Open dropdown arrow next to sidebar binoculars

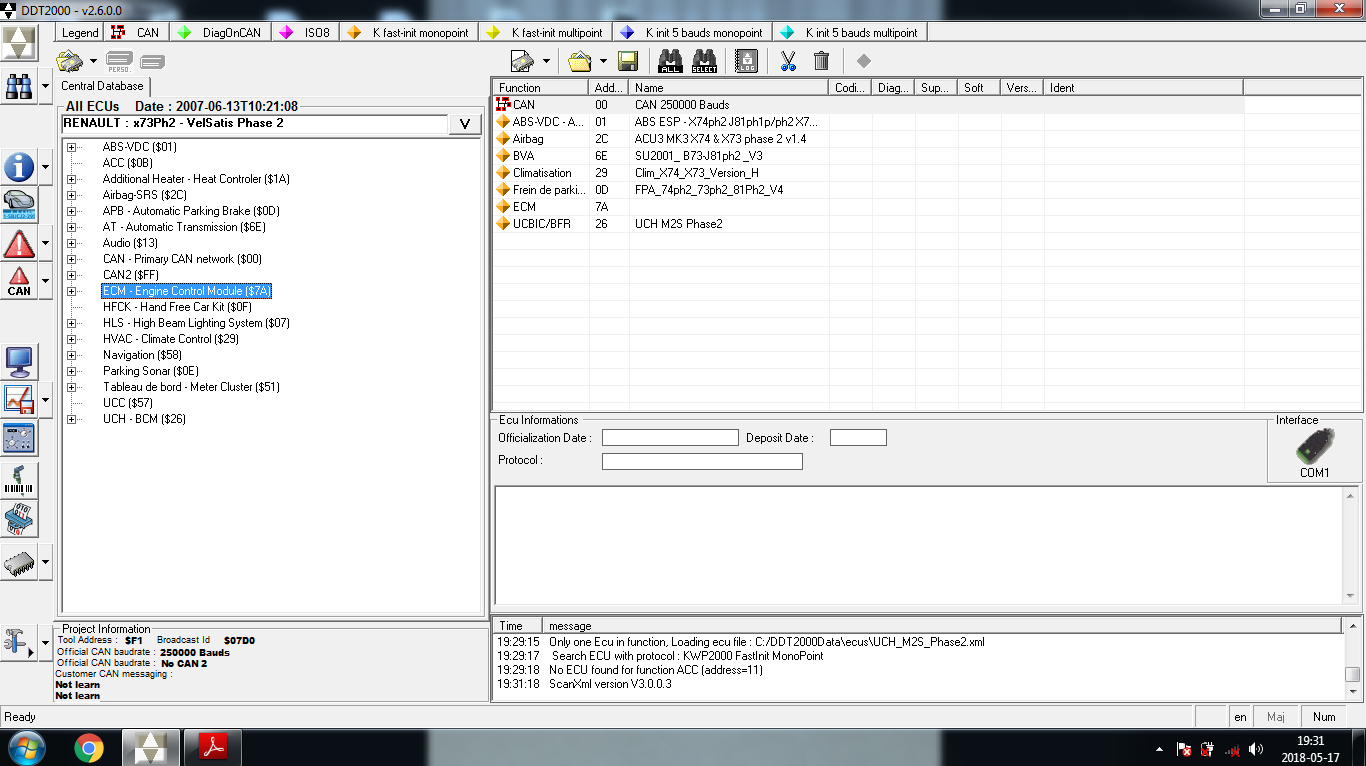[46, 87]
